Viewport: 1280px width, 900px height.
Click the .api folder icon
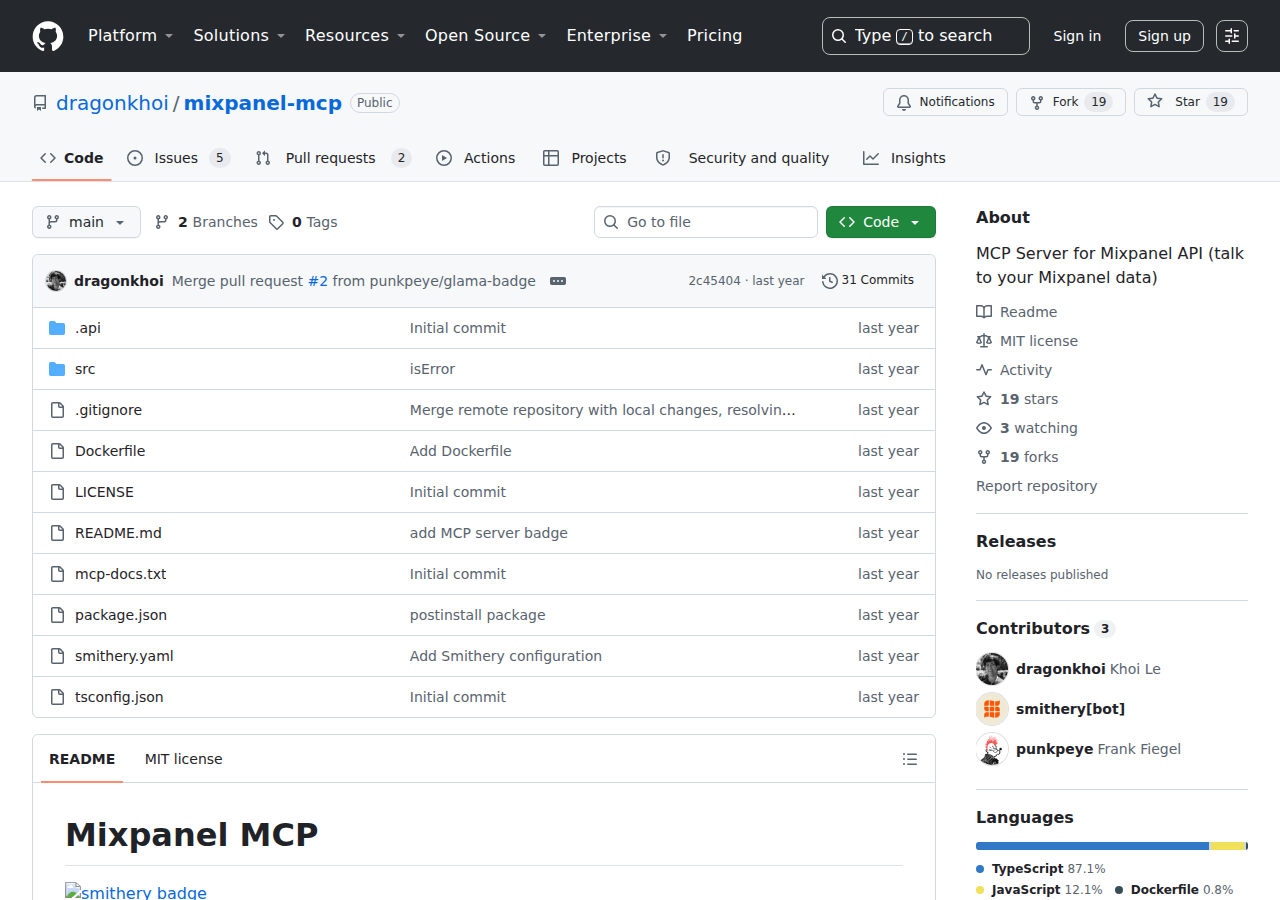(x=57, y=328)
